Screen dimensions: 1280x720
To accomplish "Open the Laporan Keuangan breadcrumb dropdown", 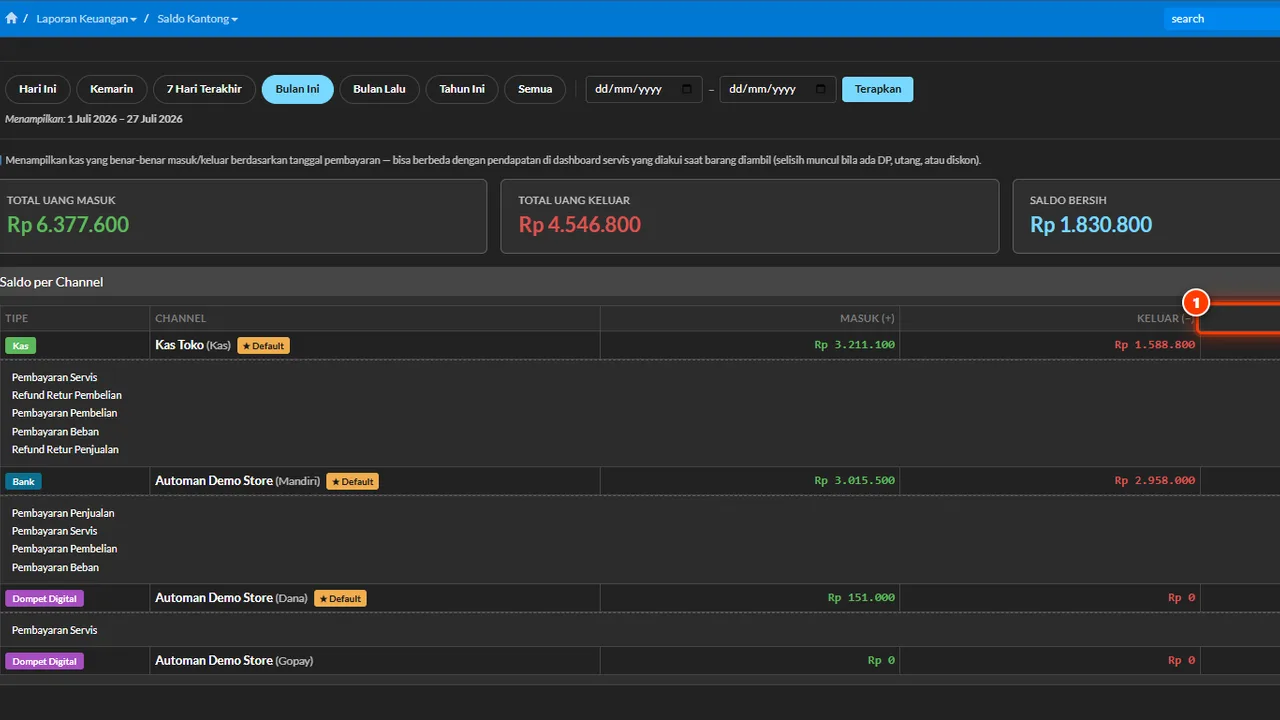I will tap(86, 19).
